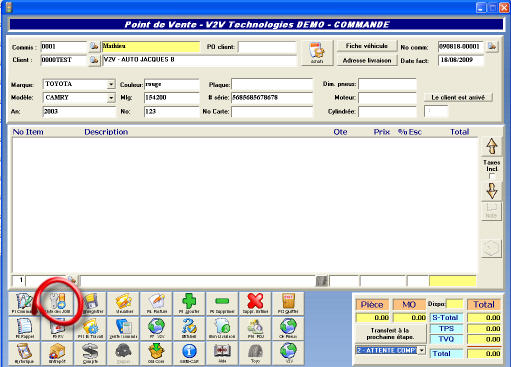Viewport: 511px width, 367px height.
Task: Click the An field showing 2003
Action: point(79,112)
